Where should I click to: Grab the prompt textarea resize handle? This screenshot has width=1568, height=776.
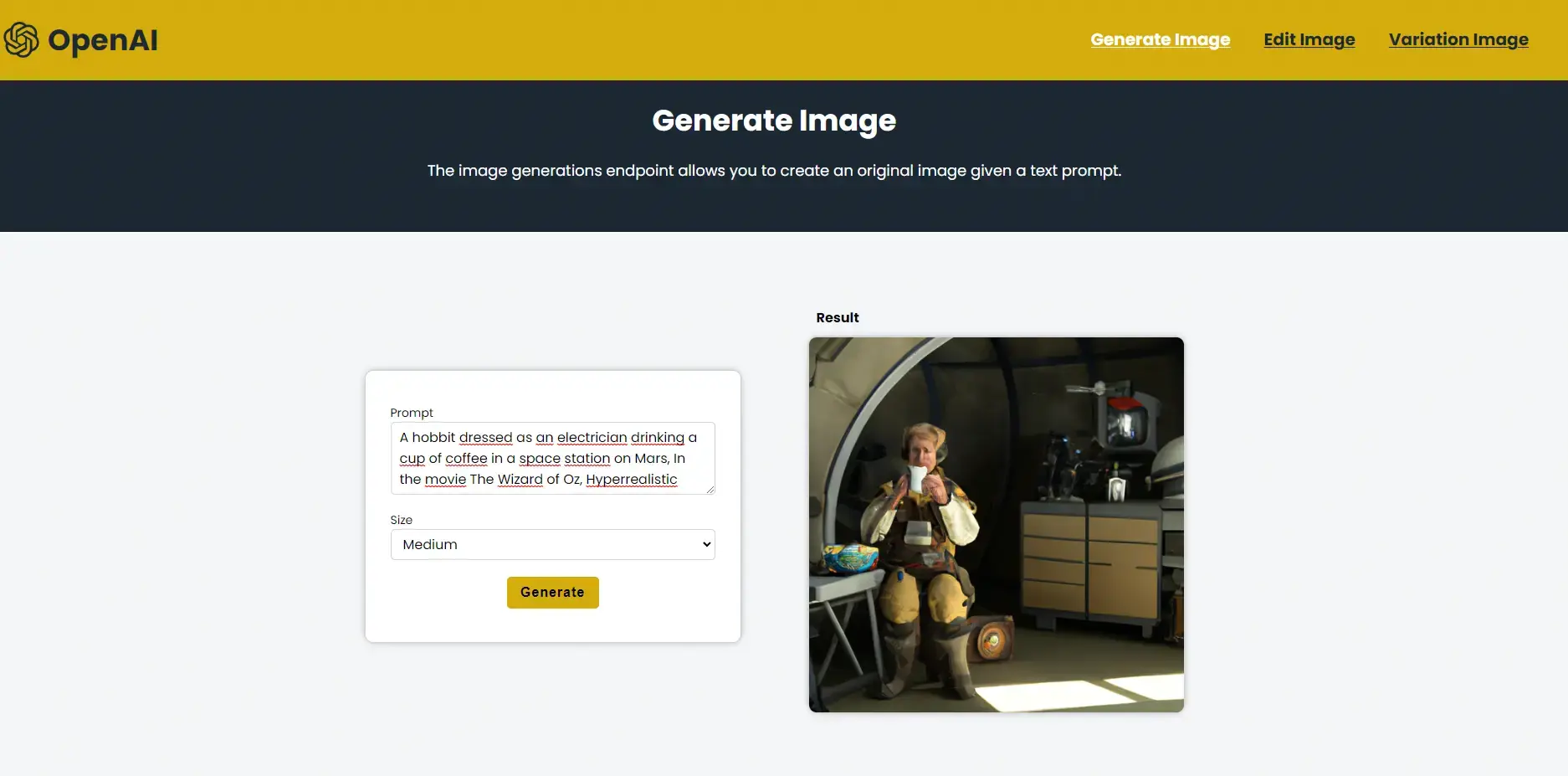710,489
